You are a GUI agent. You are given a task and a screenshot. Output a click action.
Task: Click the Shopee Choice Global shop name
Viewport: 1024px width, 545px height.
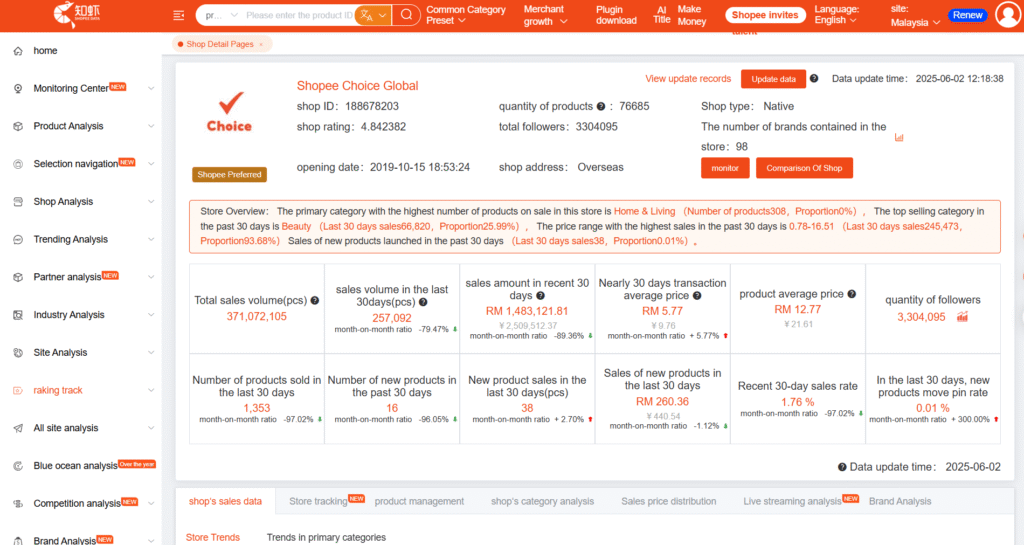click(357, 86)
